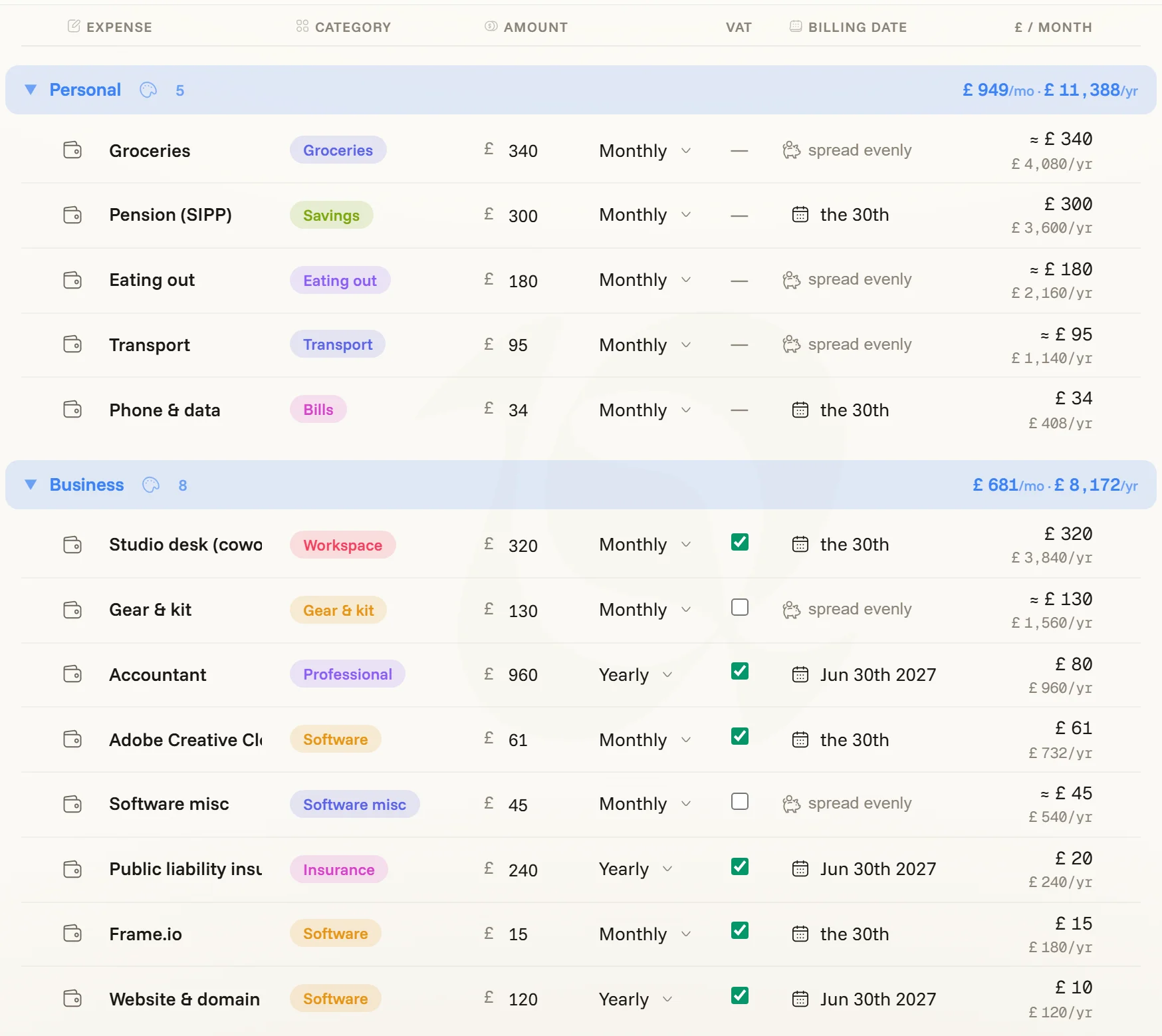Click the Gear & kit category tag

pos(338,610)
